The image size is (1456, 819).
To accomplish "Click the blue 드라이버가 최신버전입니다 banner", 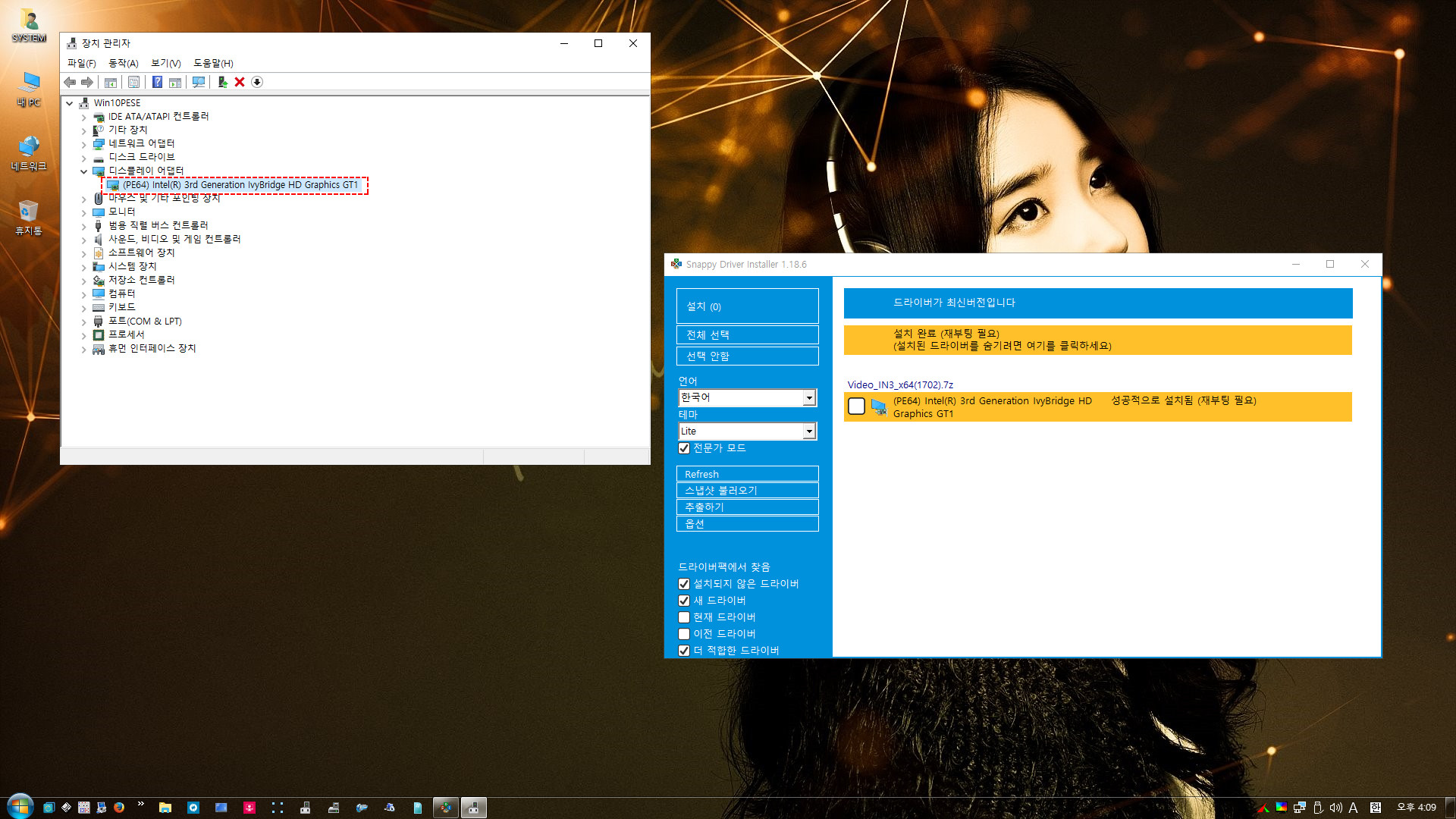I will (1097, 303).
